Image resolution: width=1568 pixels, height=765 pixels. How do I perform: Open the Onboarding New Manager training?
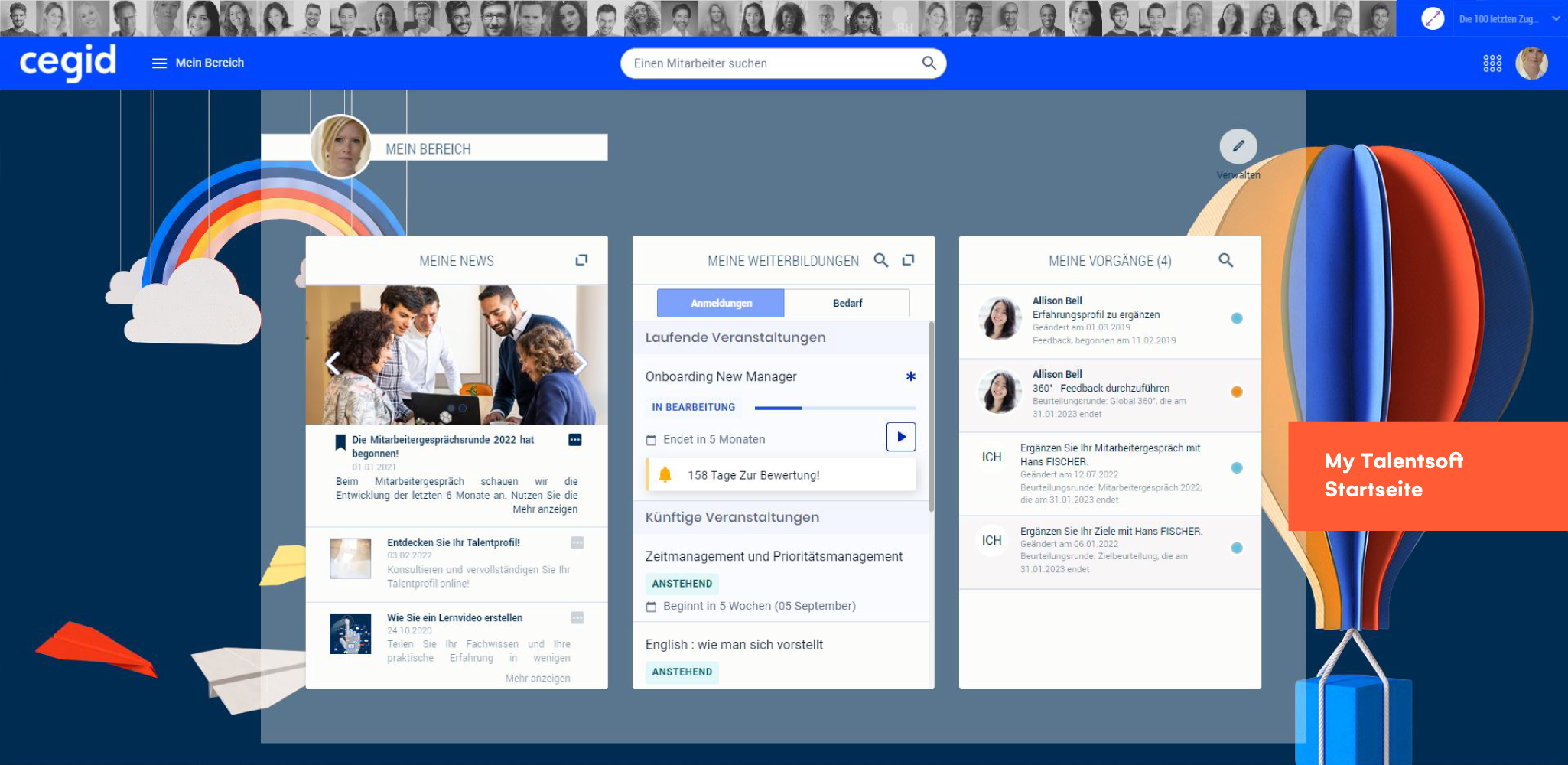[x=721, y=376]
